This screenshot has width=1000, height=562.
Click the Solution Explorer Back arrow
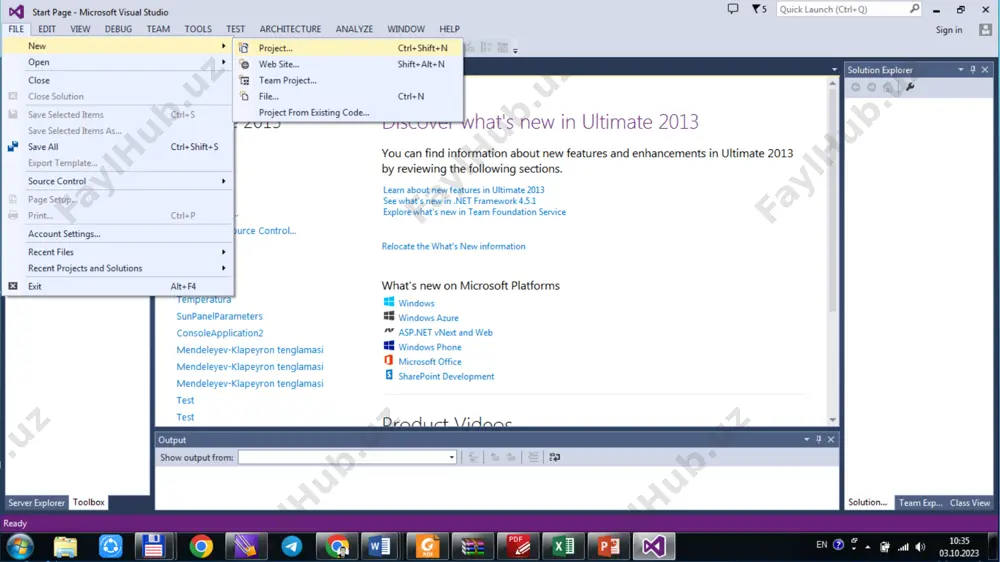[x=855, y=87]
